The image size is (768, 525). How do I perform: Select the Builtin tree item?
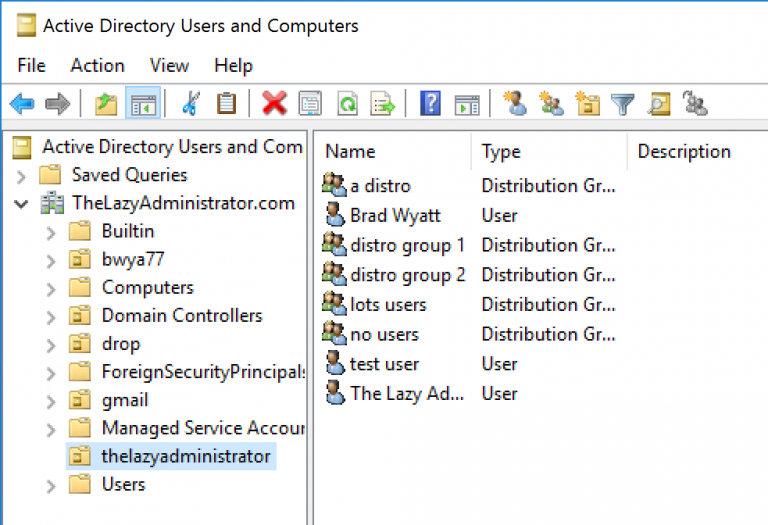click(128, 231)
